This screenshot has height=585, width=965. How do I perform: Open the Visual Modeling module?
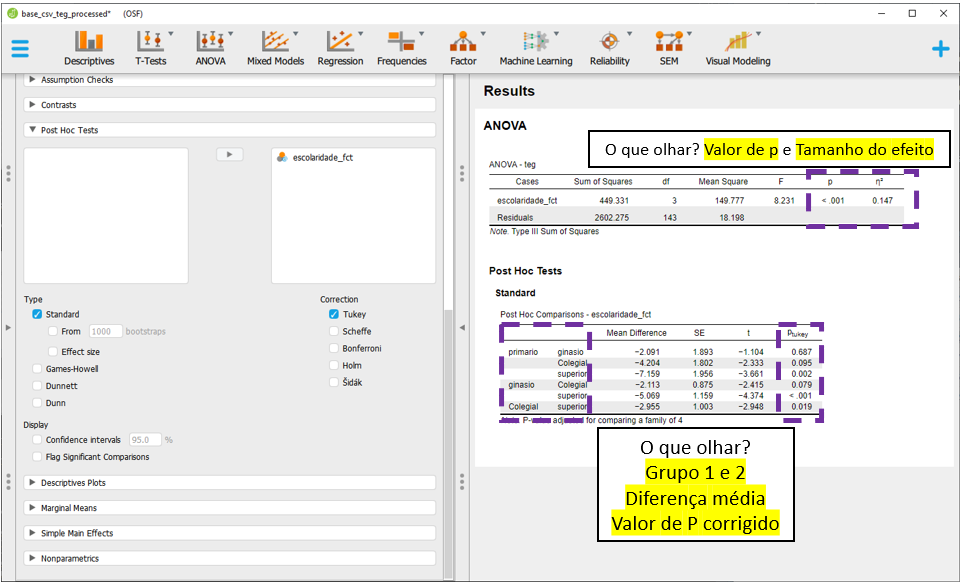[x=738, y=48]
